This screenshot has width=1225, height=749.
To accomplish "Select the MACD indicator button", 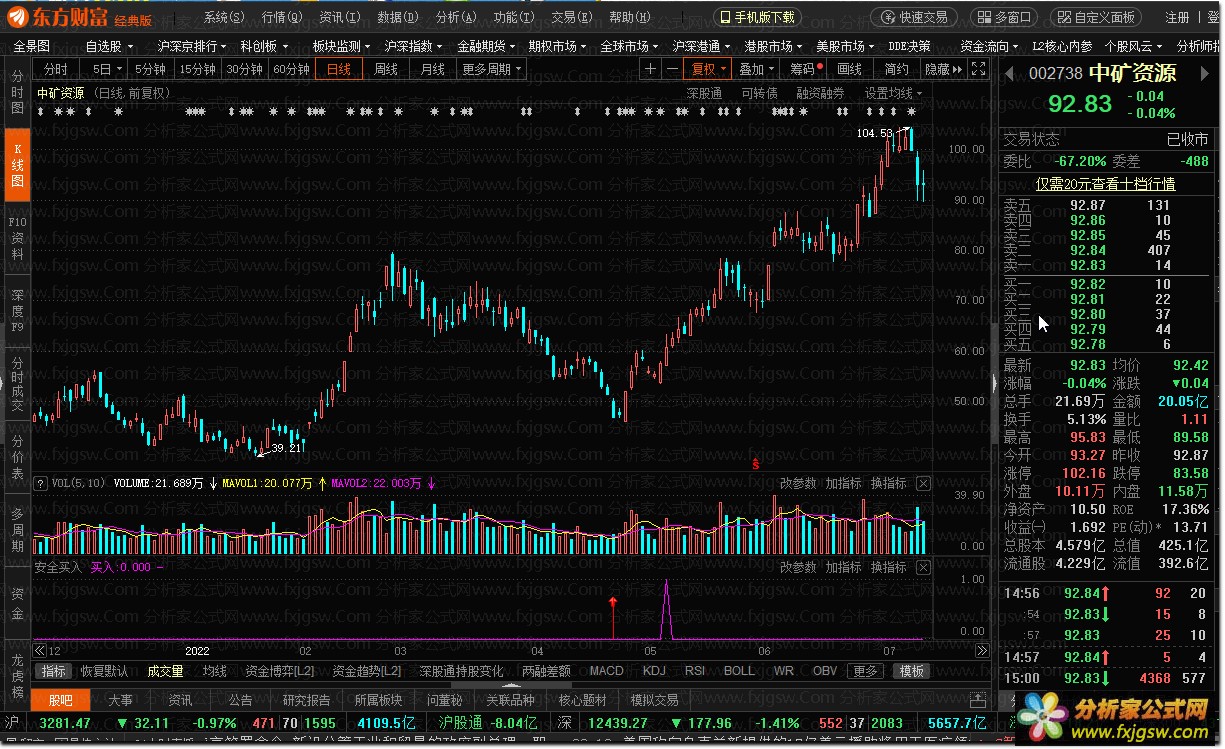I will coord(606,671).
